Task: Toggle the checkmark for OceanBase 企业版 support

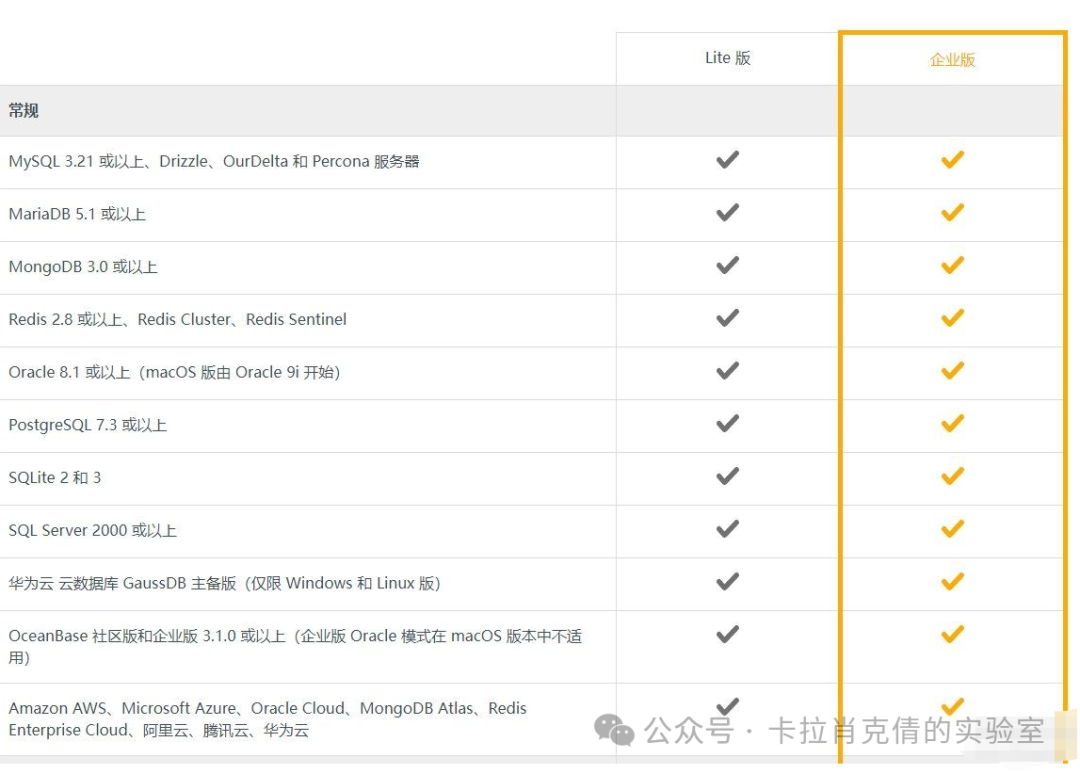Action: (951, 634)
